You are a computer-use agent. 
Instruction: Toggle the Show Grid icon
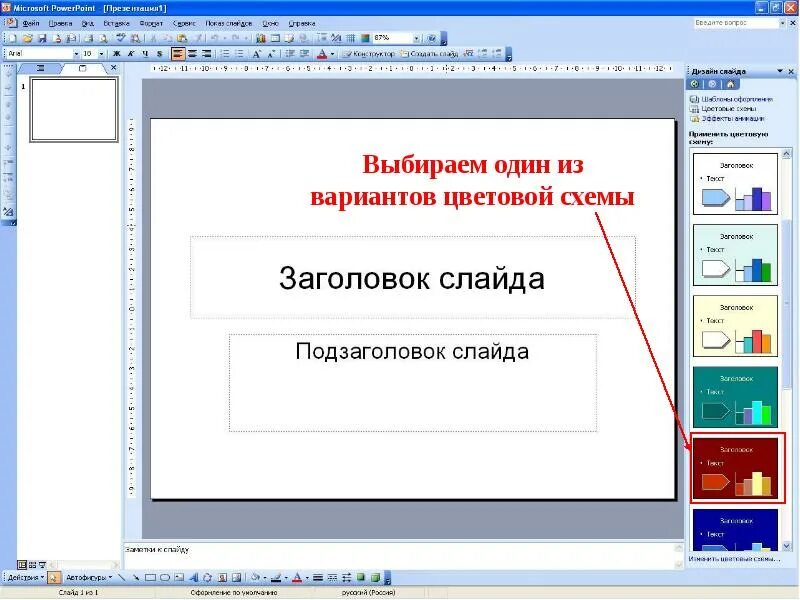coord(351,38)
